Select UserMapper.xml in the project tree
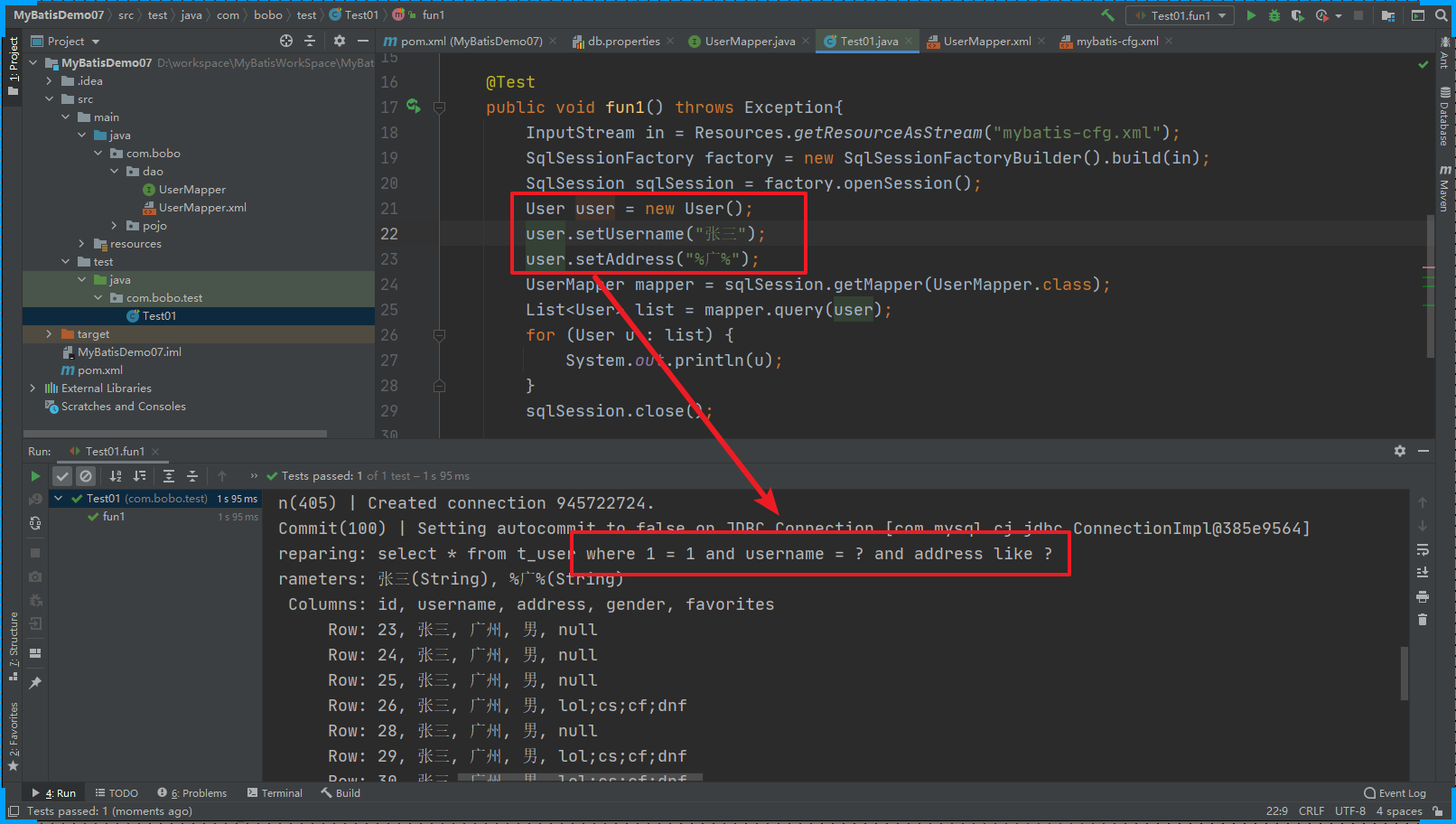1456x824 pixels. [202, 208]
